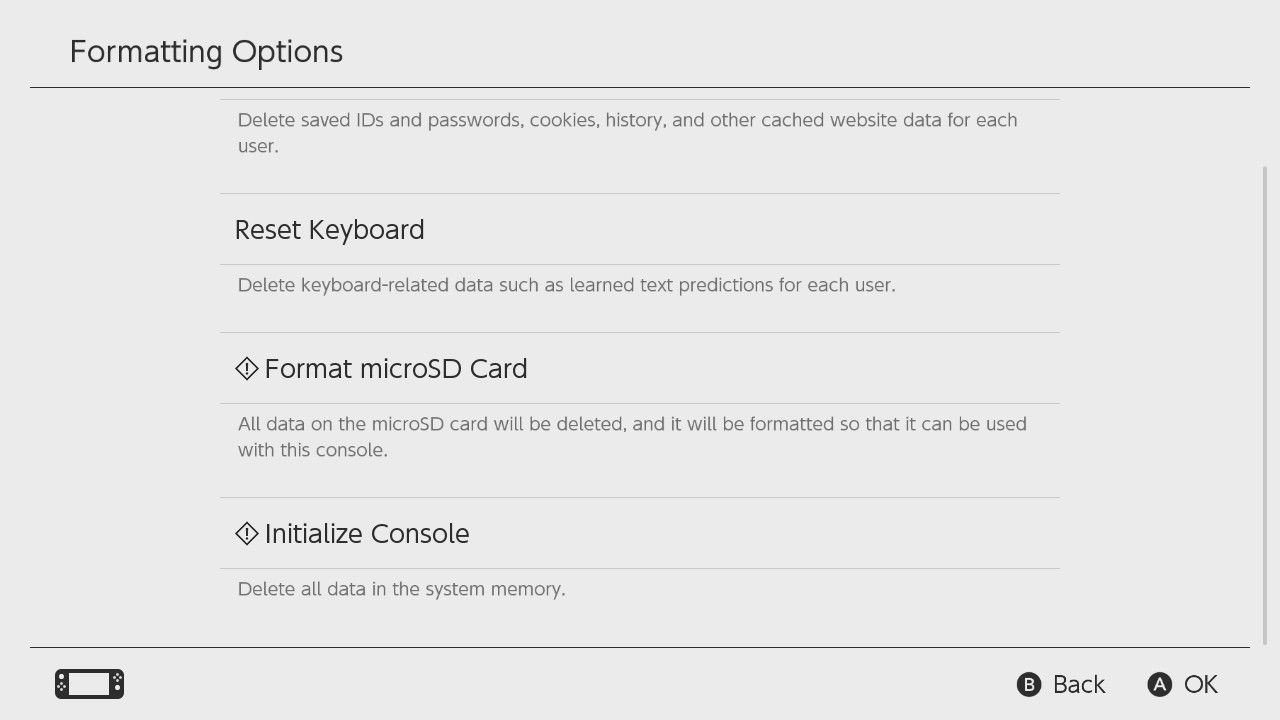This screenshot has width=1280, height=720.
Task: Click 'with this console.' description line
Action: (313, 450)
